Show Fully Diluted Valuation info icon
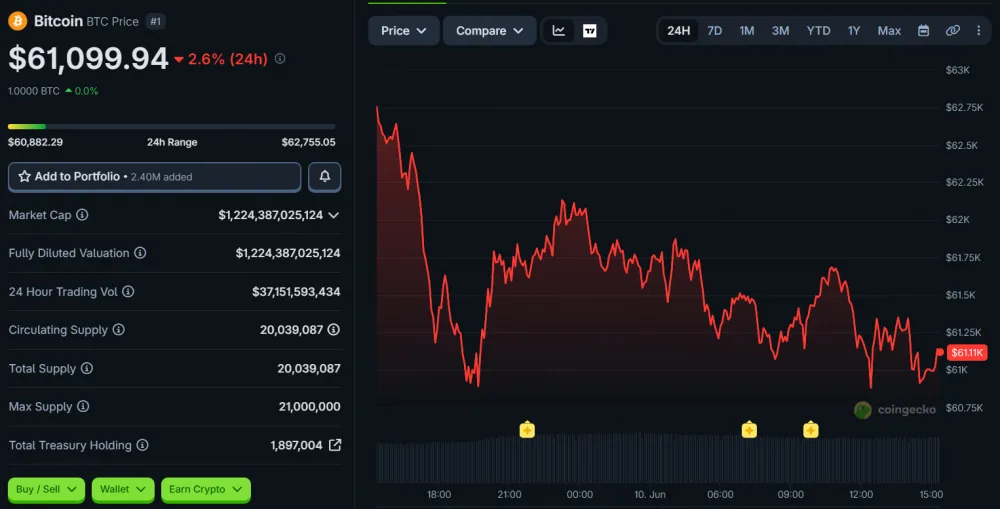The height and width of the screenshot is (509, 1000). [140, 253]
